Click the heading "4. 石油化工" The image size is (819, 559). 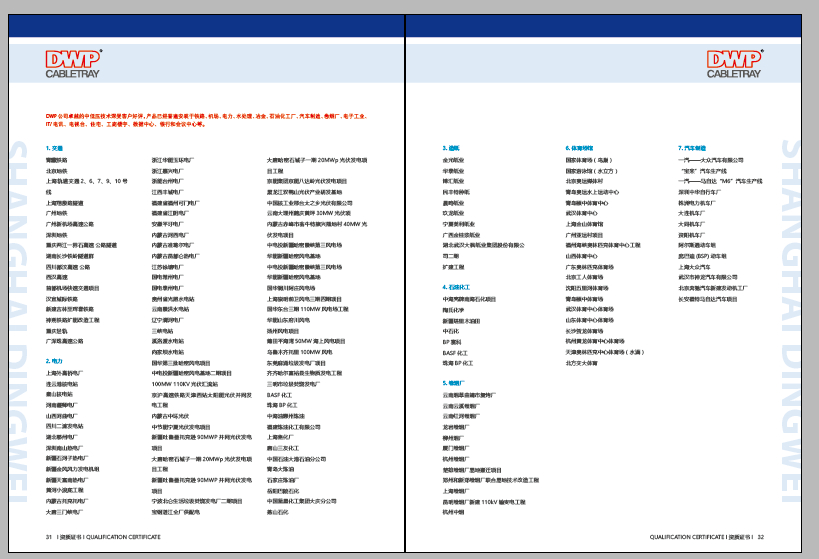tap(456, 287)
